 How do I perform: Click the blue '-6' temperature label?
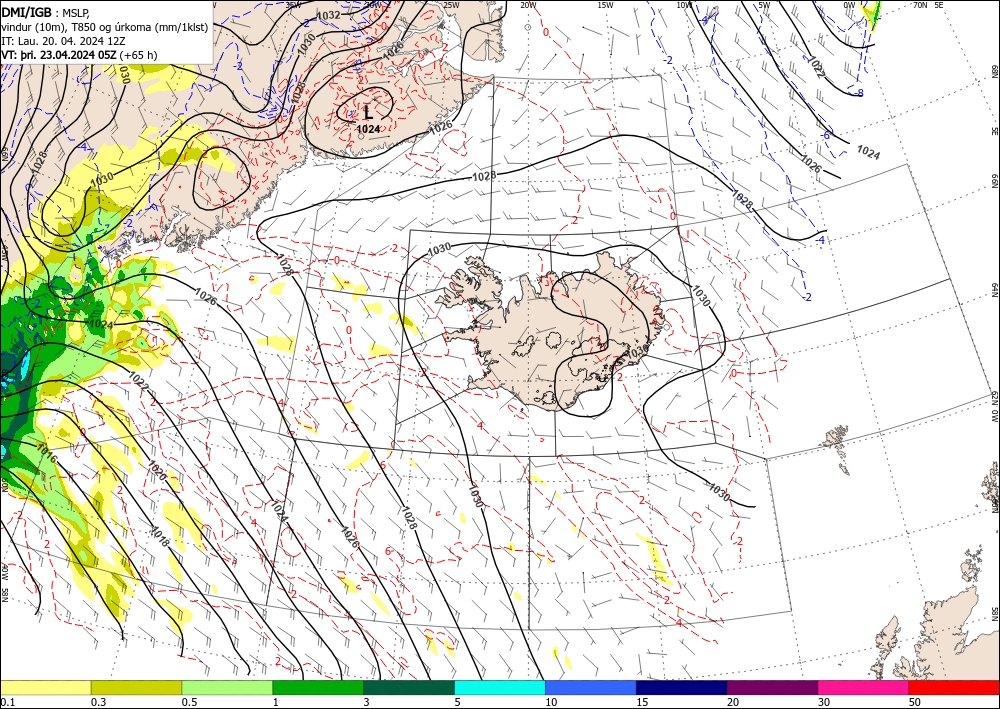[x=825, y=135]
